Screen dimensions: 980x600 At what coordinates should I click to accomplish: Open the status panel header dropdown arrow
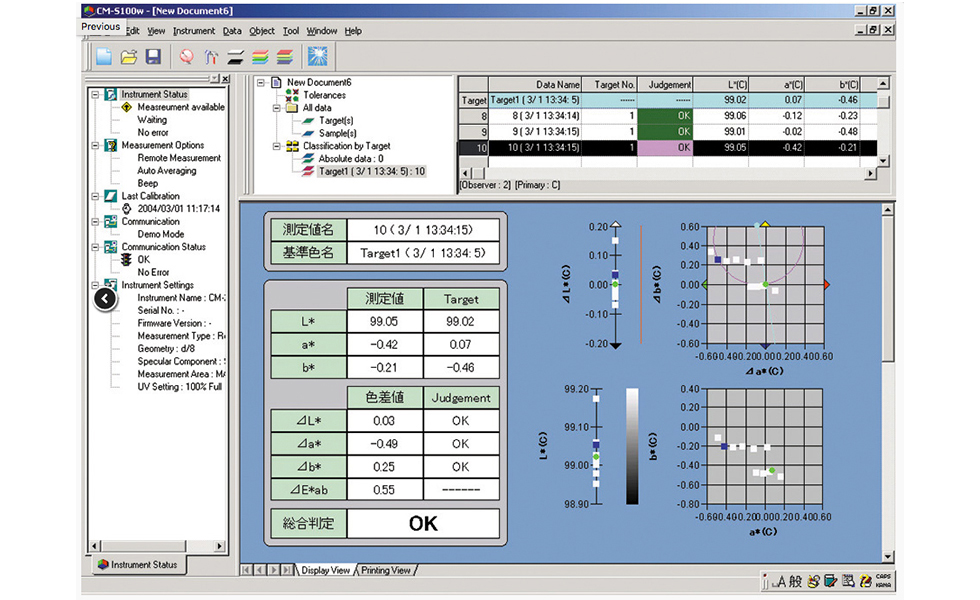click(214, 78)
